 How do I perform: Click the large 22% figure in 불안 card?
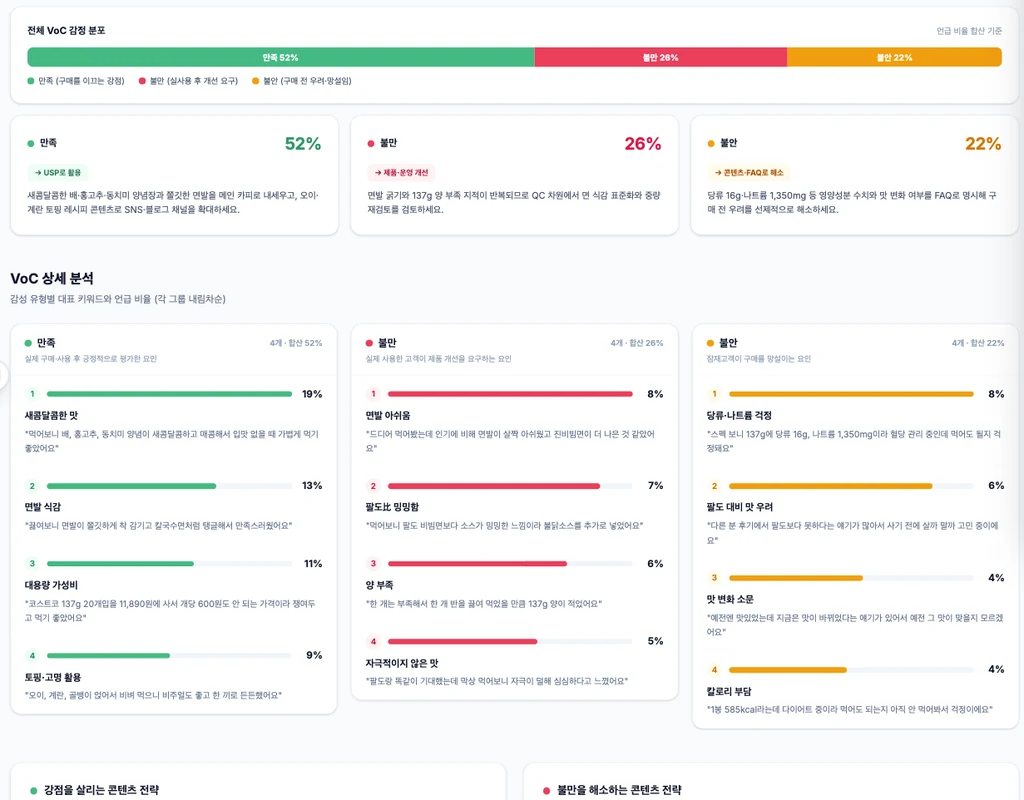pyautogui.click(x=983, y=144)
